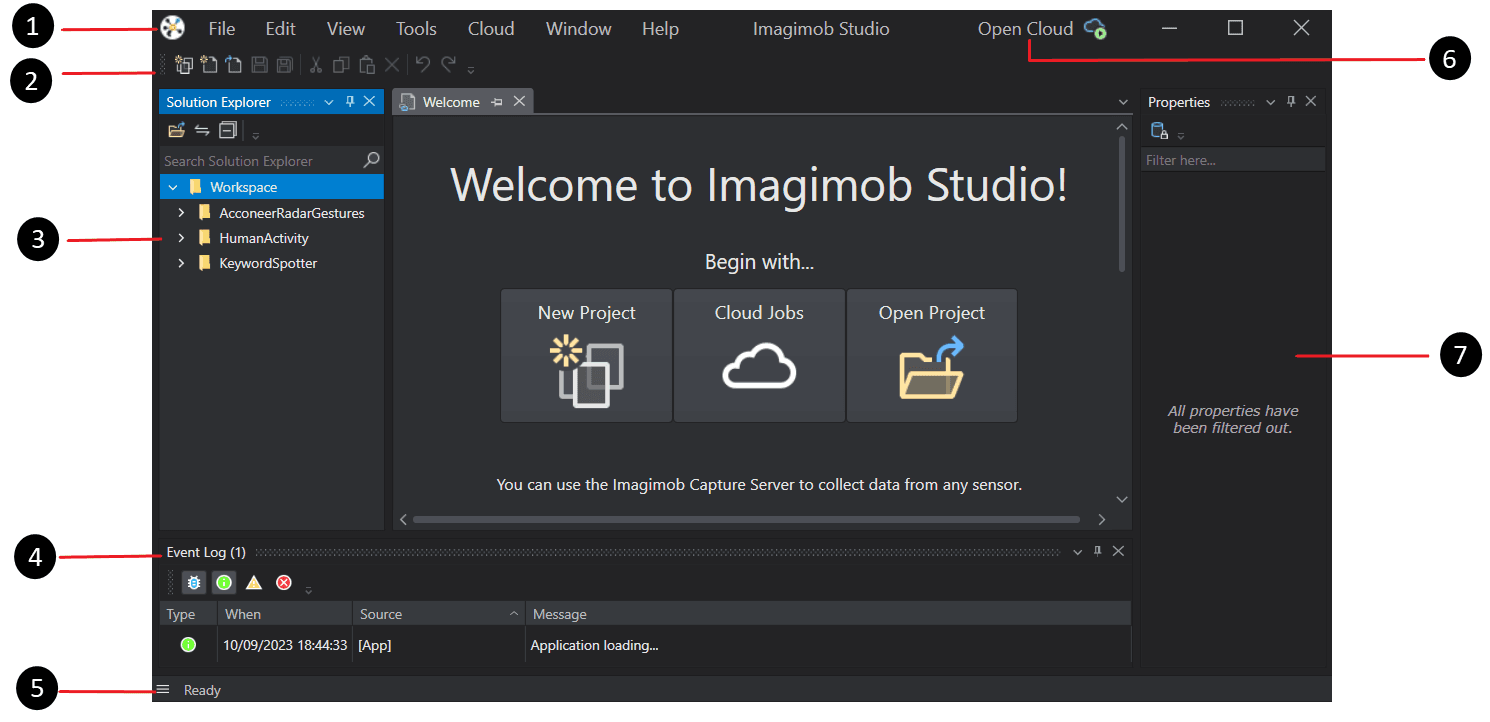
Task: Open Event Log toolbar overflow dropdown
Action: click(x=308, y=589)
